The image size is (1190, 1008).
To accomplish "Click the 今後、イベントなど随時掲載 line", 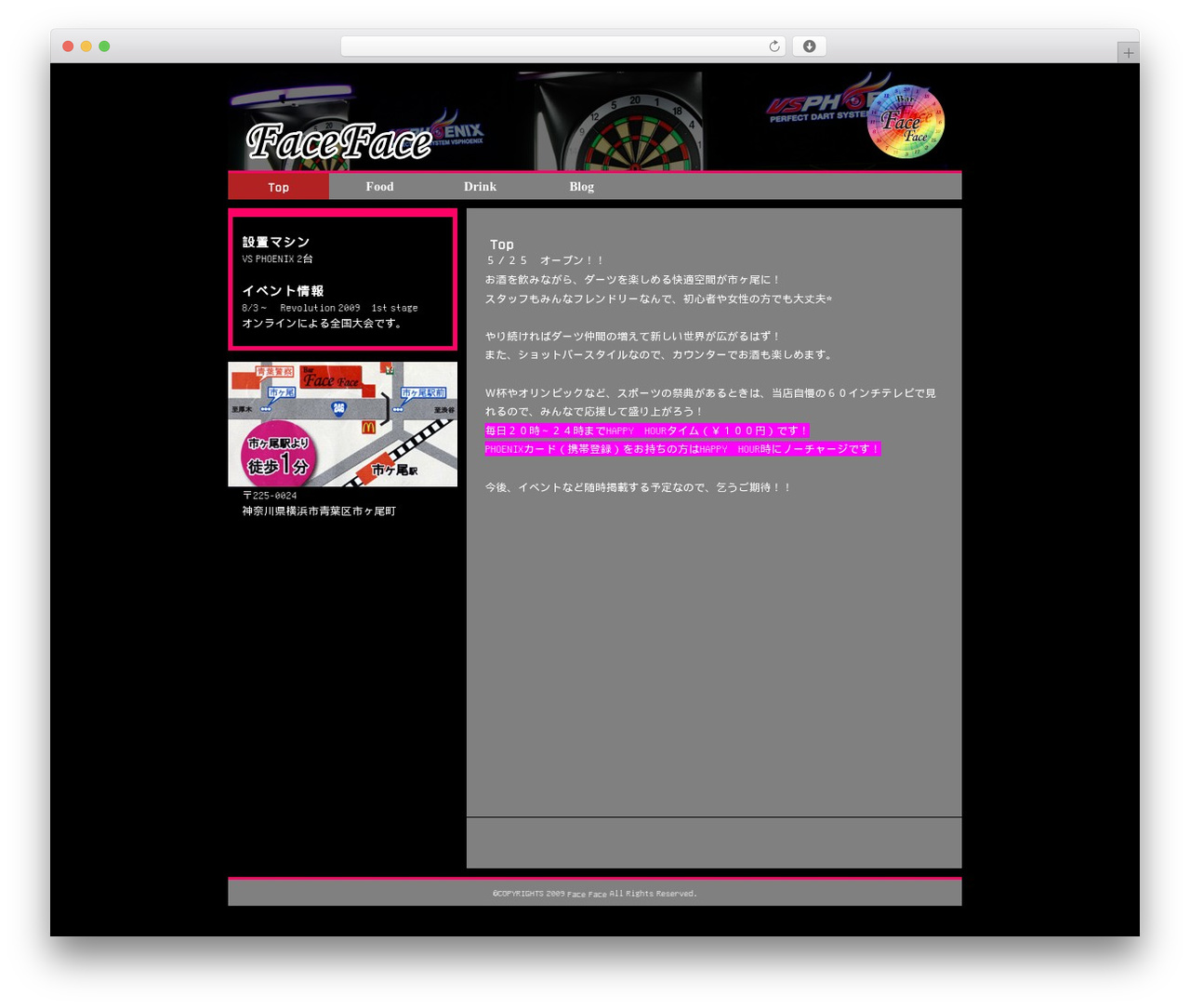I will point(638,487).
